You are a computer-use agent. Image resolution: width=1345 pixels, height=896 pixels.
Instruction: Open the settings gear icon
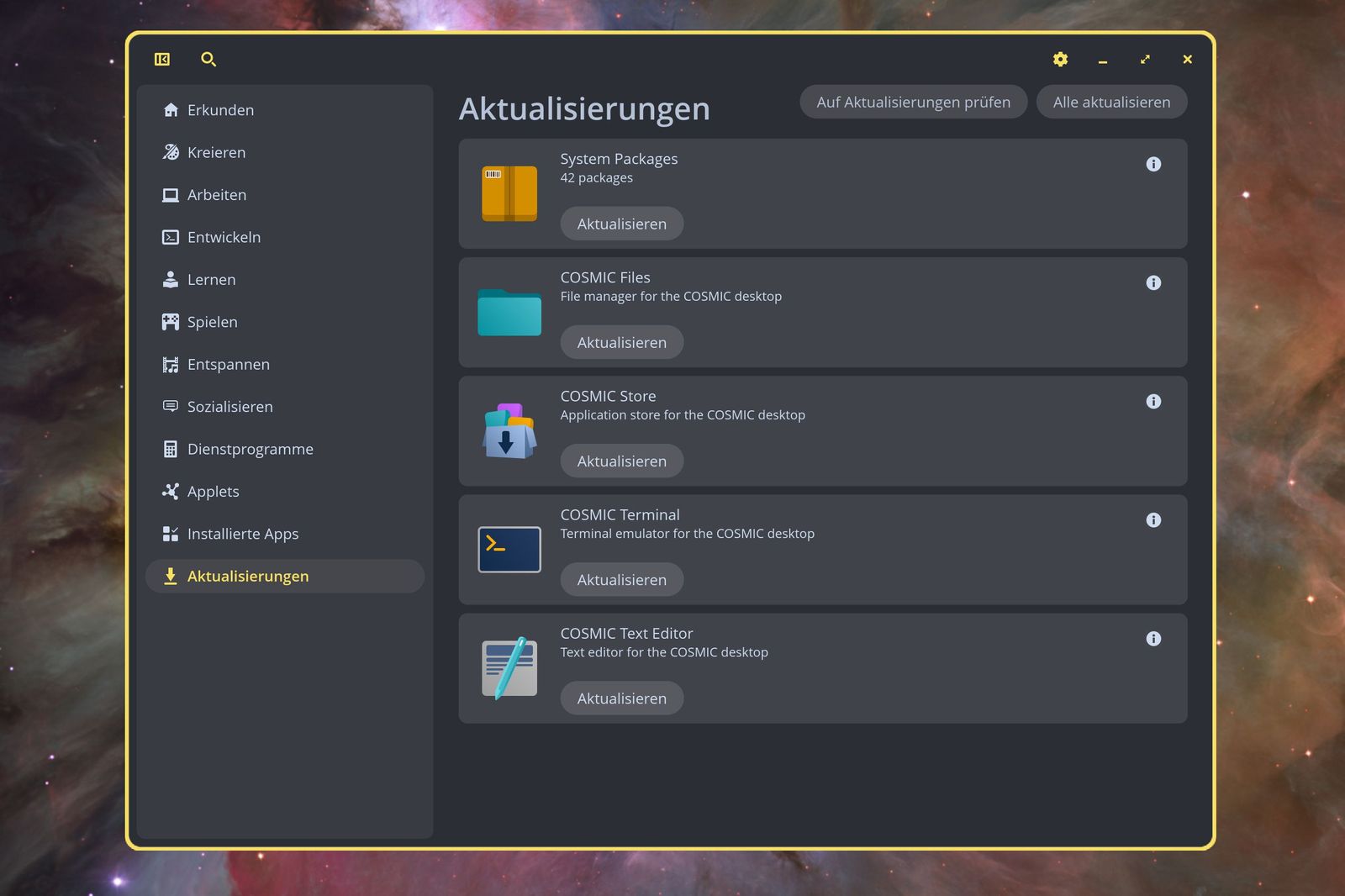tap(1060, 59)
